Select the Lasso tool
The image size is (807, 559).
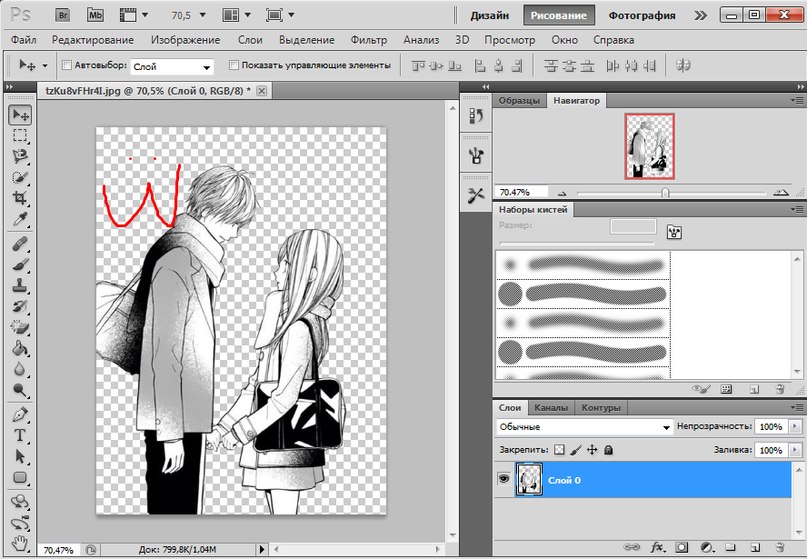pos(20,156)
